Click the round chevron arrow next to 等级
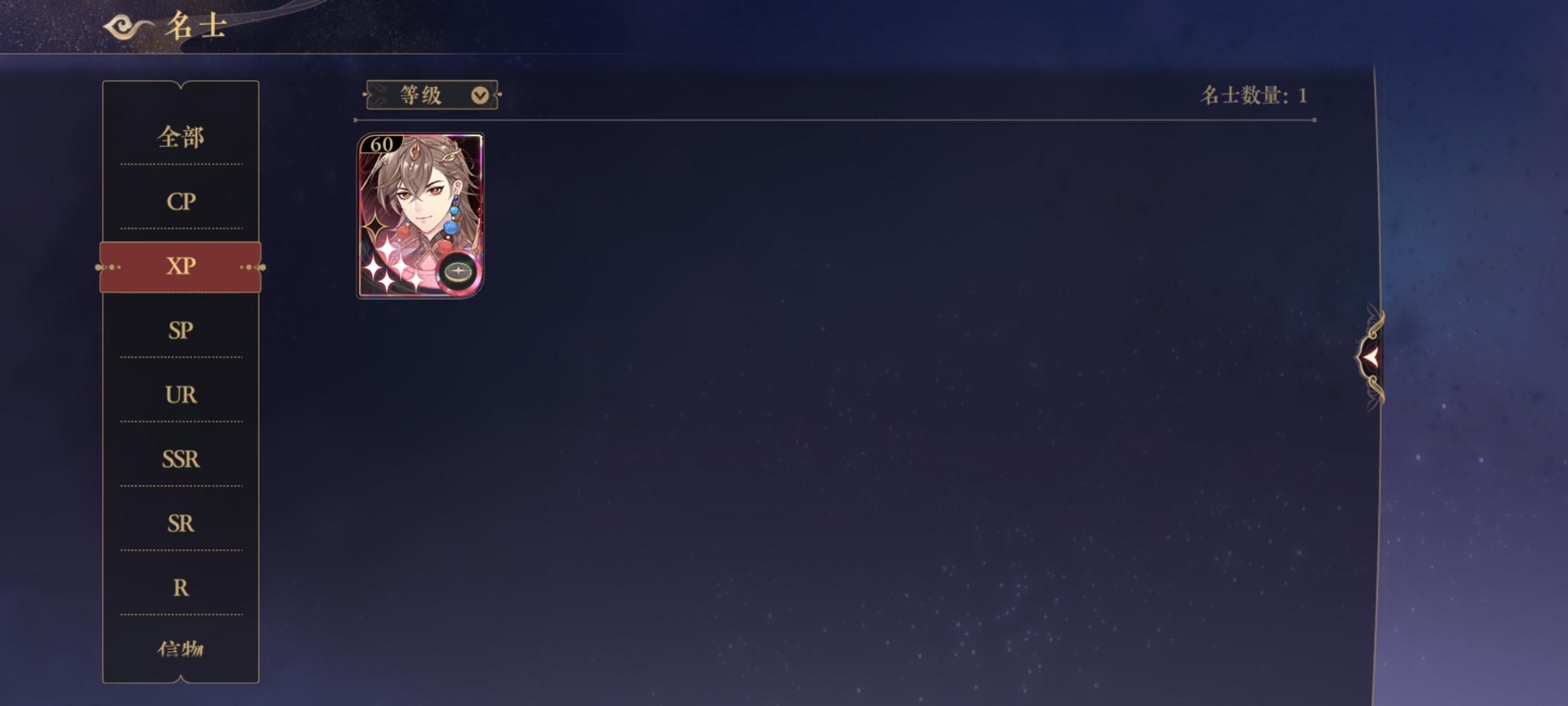Viewport: 1568px width, 706px height. pyautogui.click(x=480, y=96)
